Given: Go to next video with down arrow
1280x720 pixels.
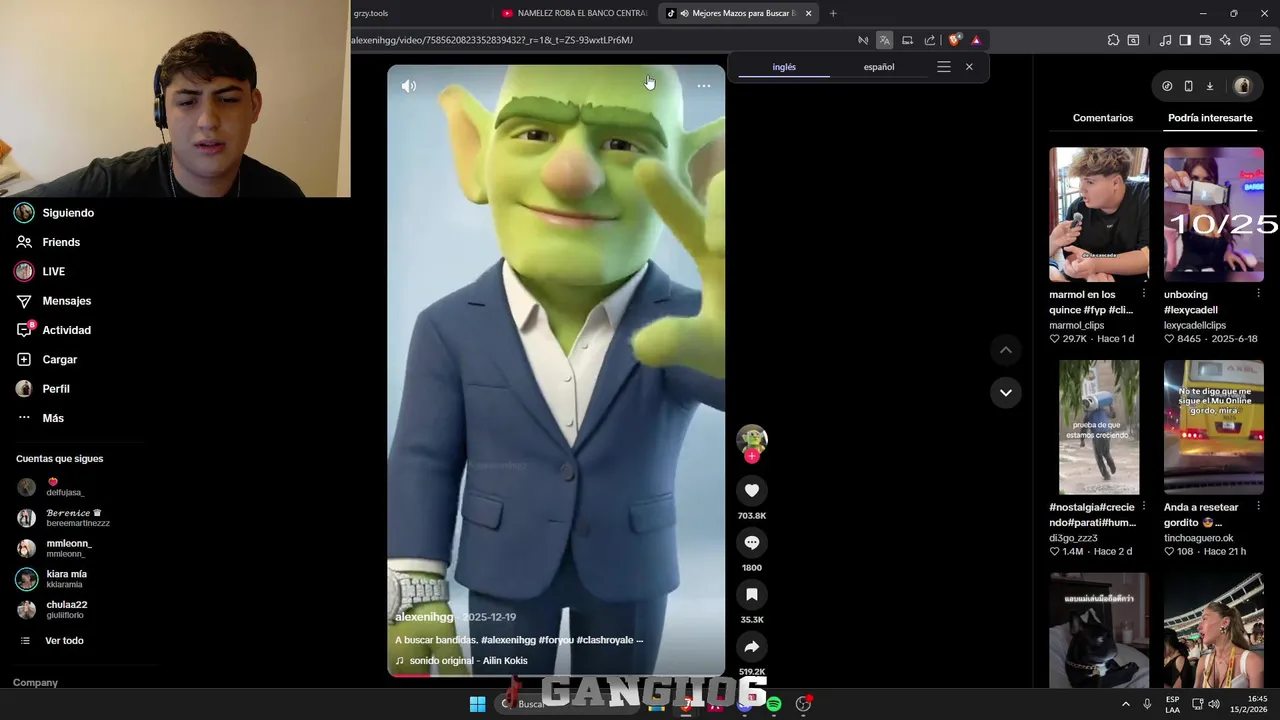Looking at the screenshot, I should 1005,392.
